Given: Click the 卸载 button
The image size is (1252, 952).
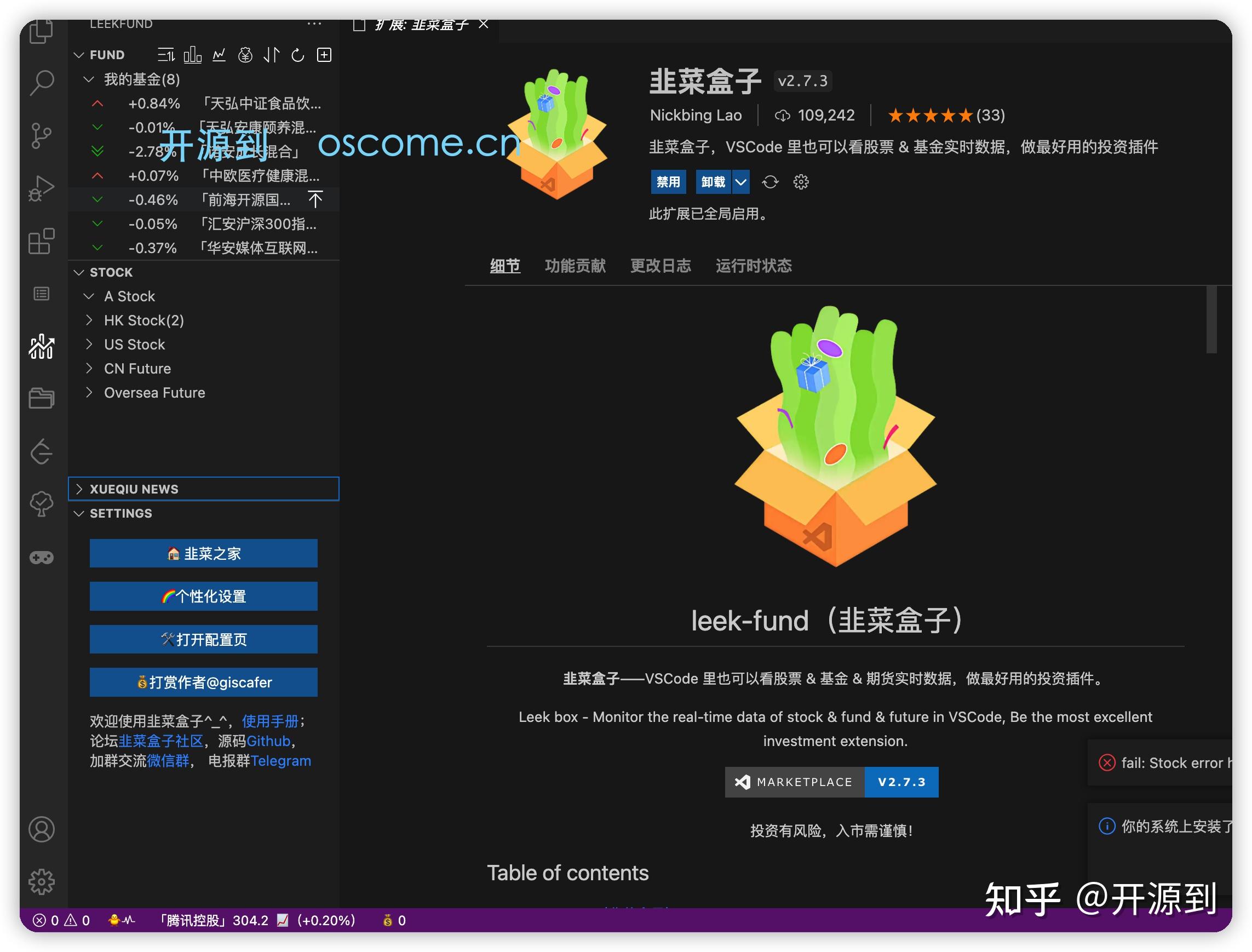Looking at the screenshot, I should [713, 182].
